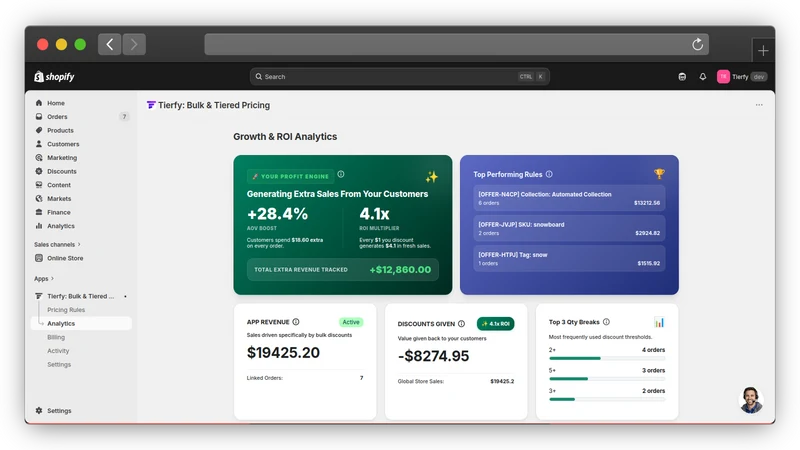The image size is (800, 450).
Task: Reload the page with the refresh icon
Action: coord(697,44)
